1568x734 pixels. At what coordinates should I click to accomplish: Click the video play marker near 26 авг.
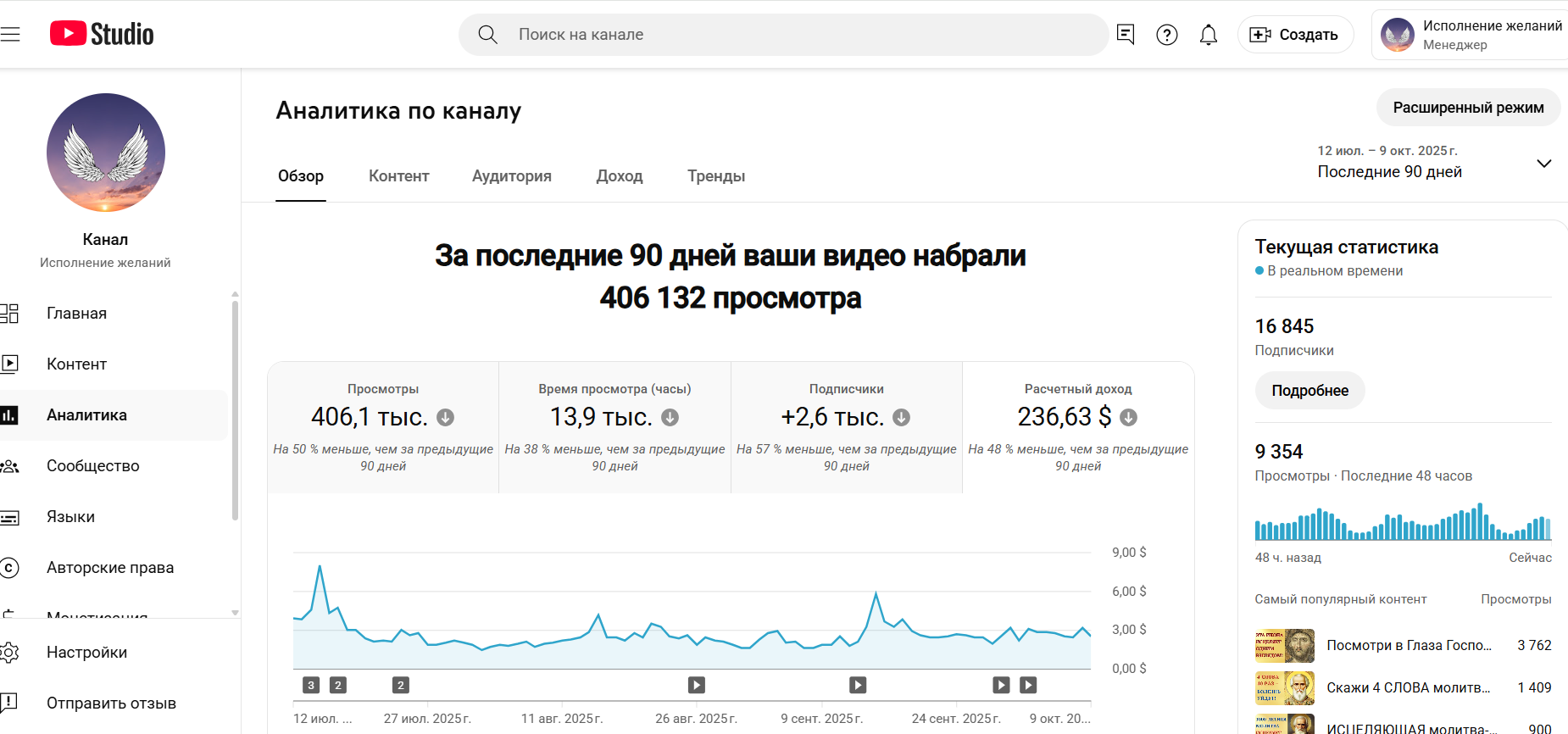[697, 685]
